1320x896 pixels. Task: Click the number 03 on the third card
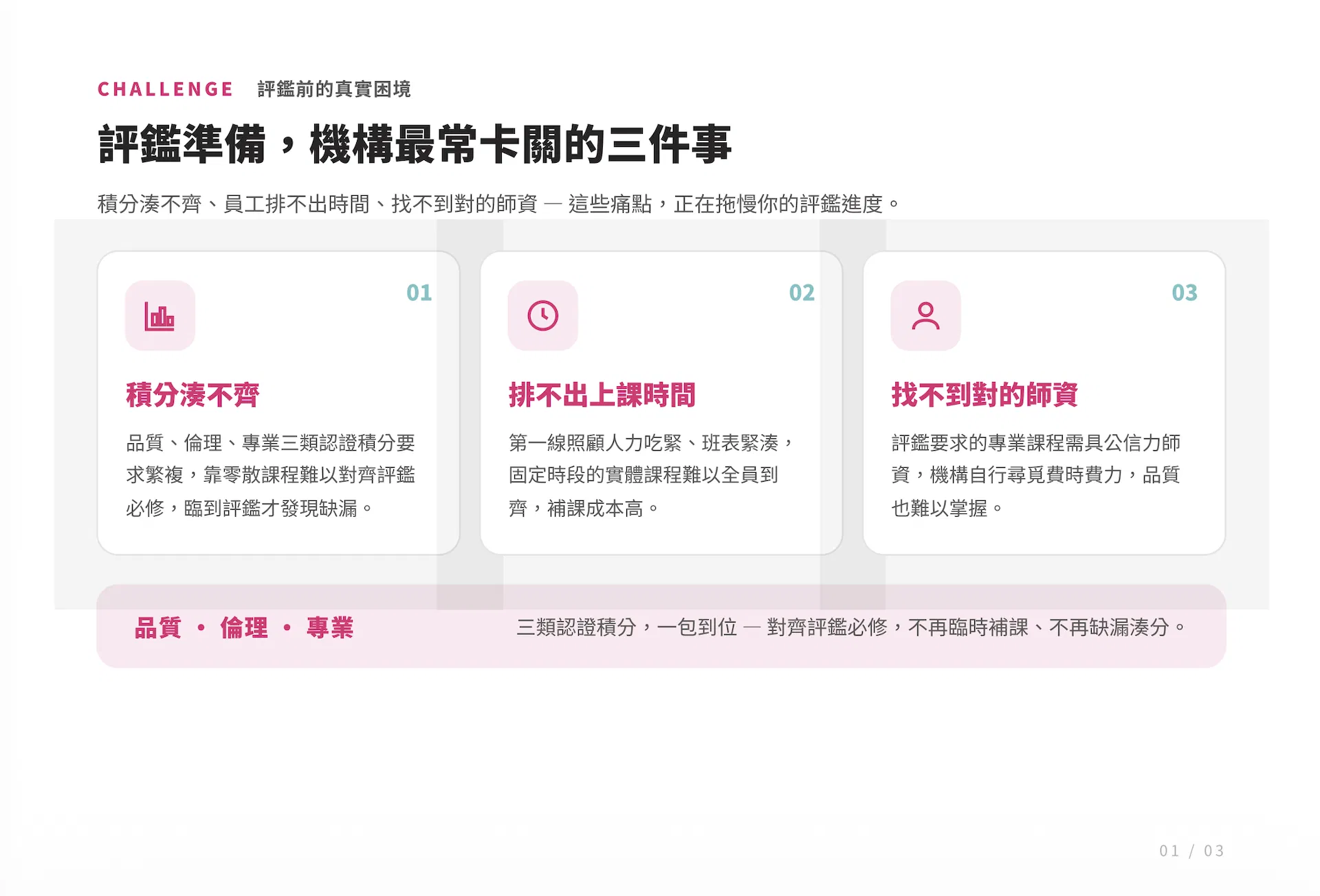(x=1185, y=293)
